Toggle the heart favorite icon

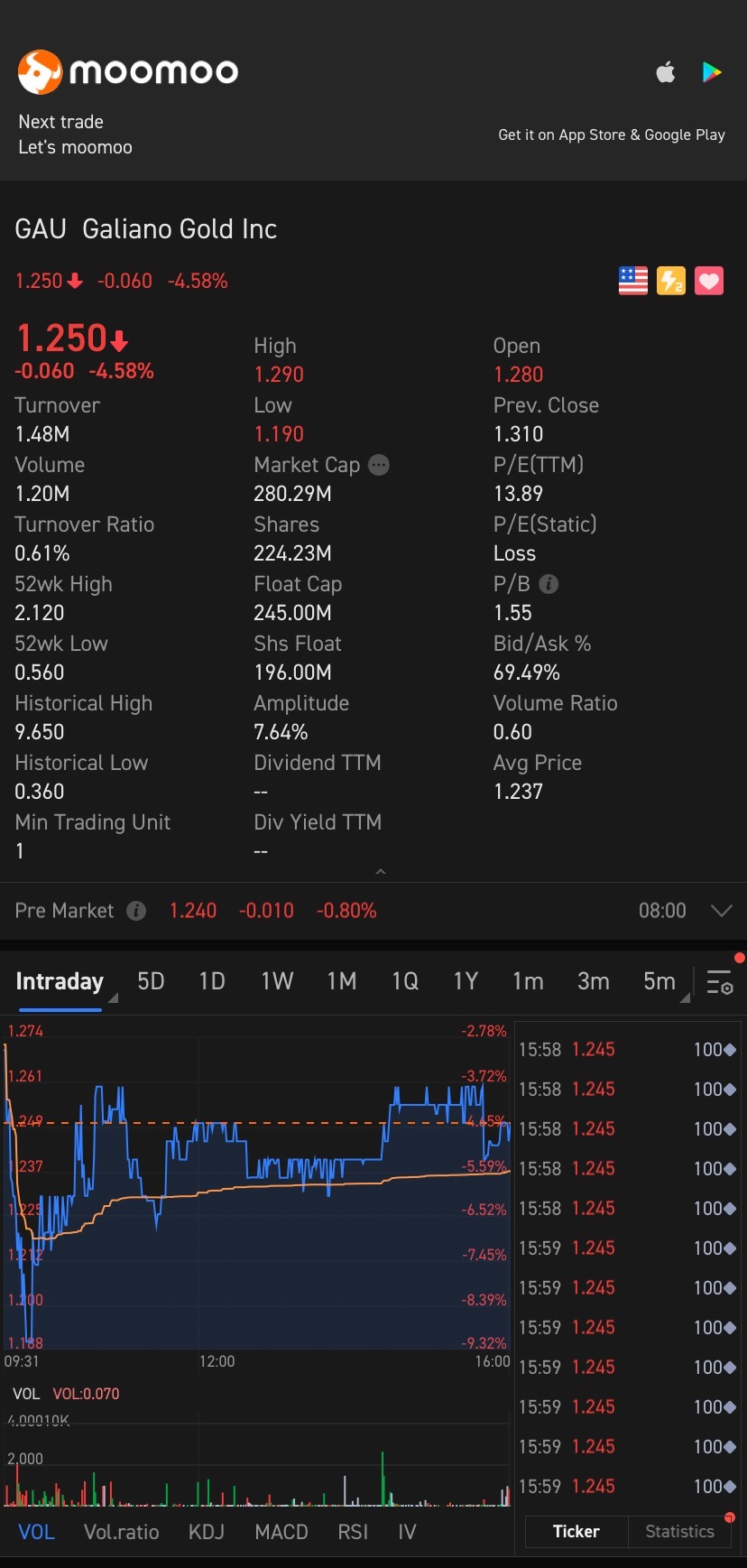coord(709,281)
